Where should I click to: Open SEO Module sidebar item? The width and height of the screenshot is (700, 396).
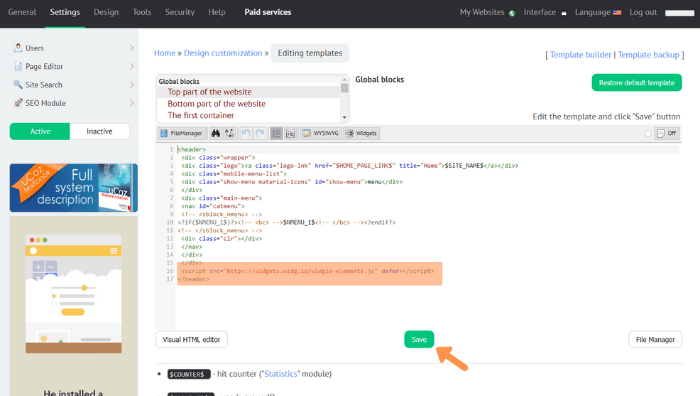pos(46,103)
